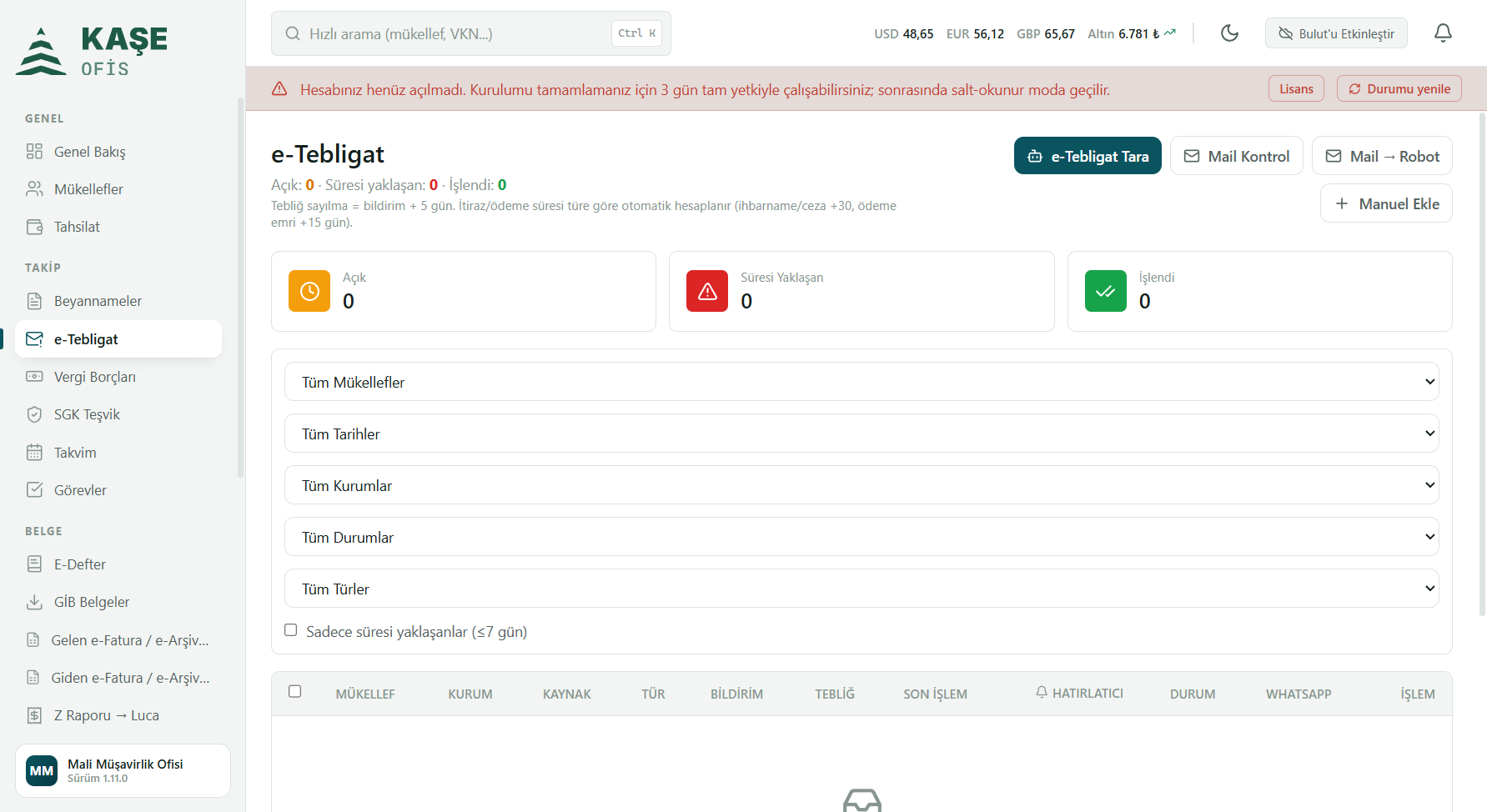The height and width of the screenshot is (812, 1487).
Task: Open Takvim in the sidebar
Action: tap(118, 453)
